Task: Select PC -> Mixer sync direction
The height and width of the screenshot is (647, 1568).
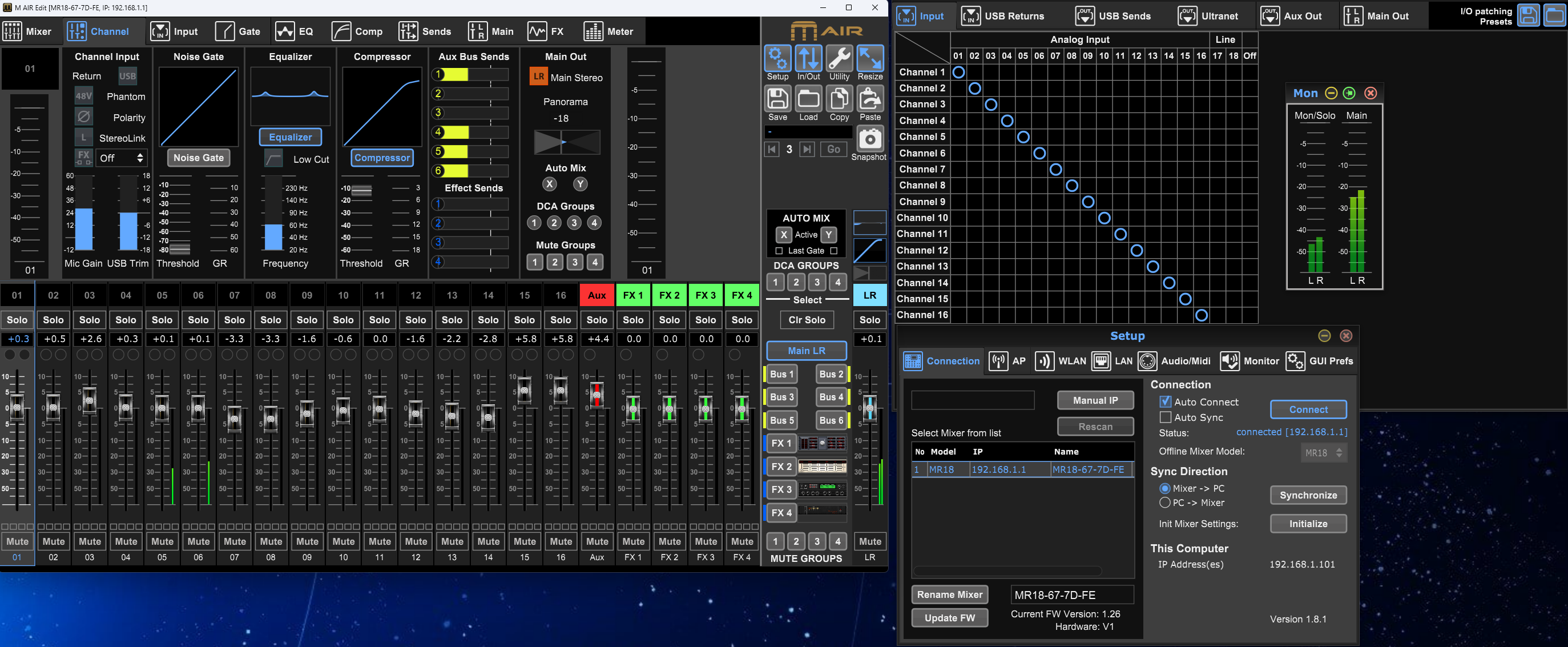Action: [x=1164, y=503]
